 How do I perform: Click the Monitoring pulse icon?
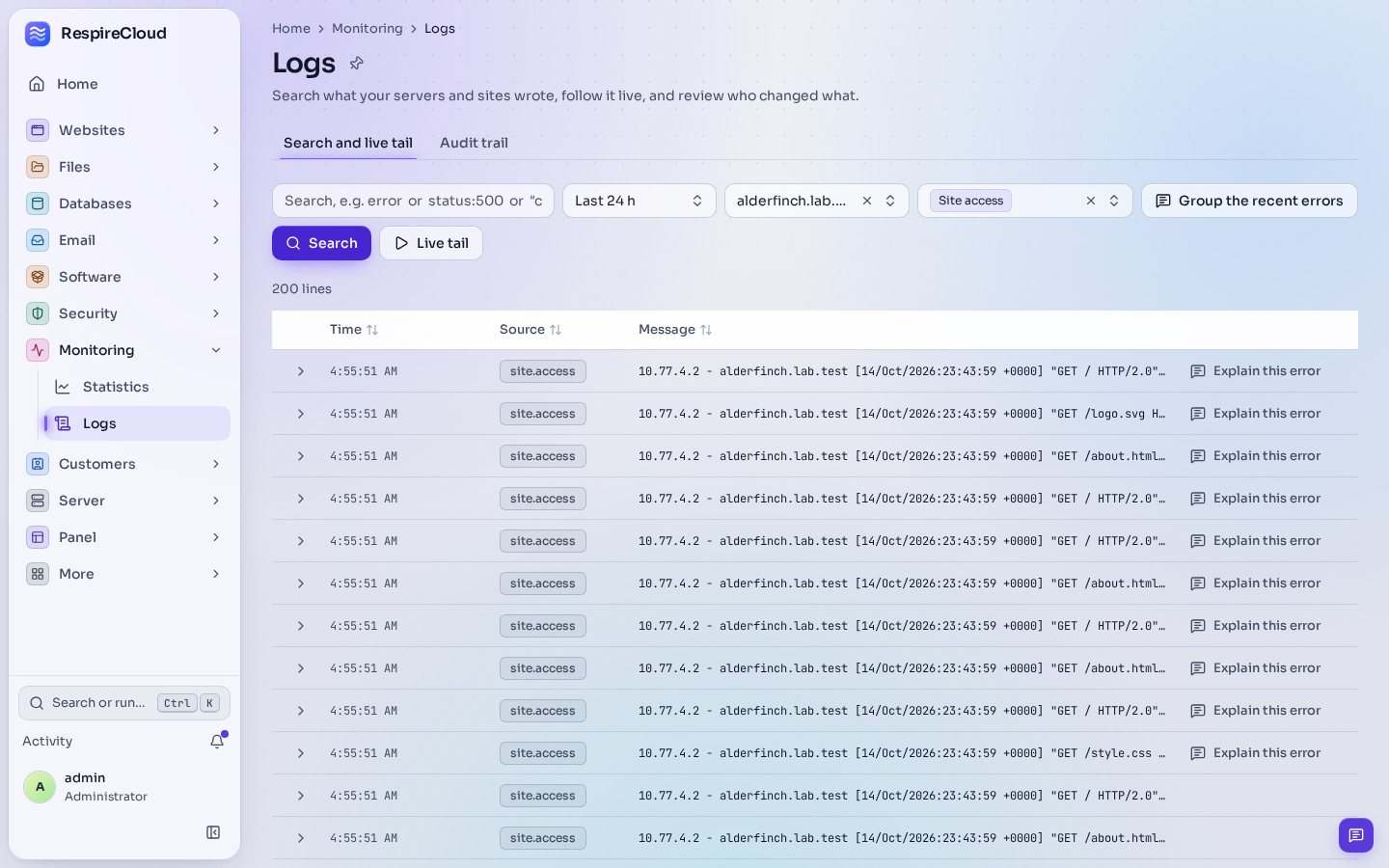[x=38, y=350]
